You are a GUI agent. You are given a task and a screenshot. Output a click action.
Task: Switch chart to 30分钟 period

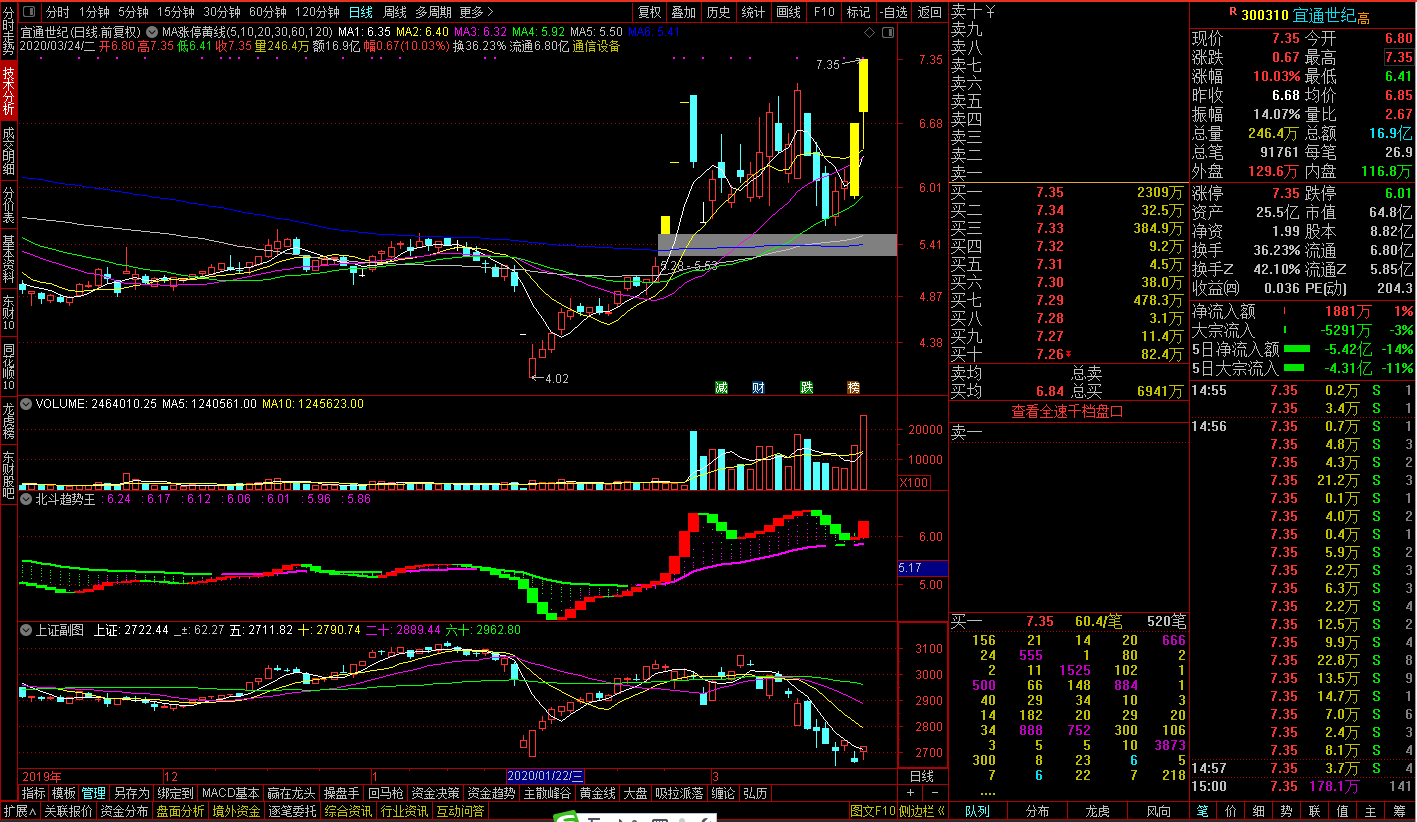(x=222, y=12)
